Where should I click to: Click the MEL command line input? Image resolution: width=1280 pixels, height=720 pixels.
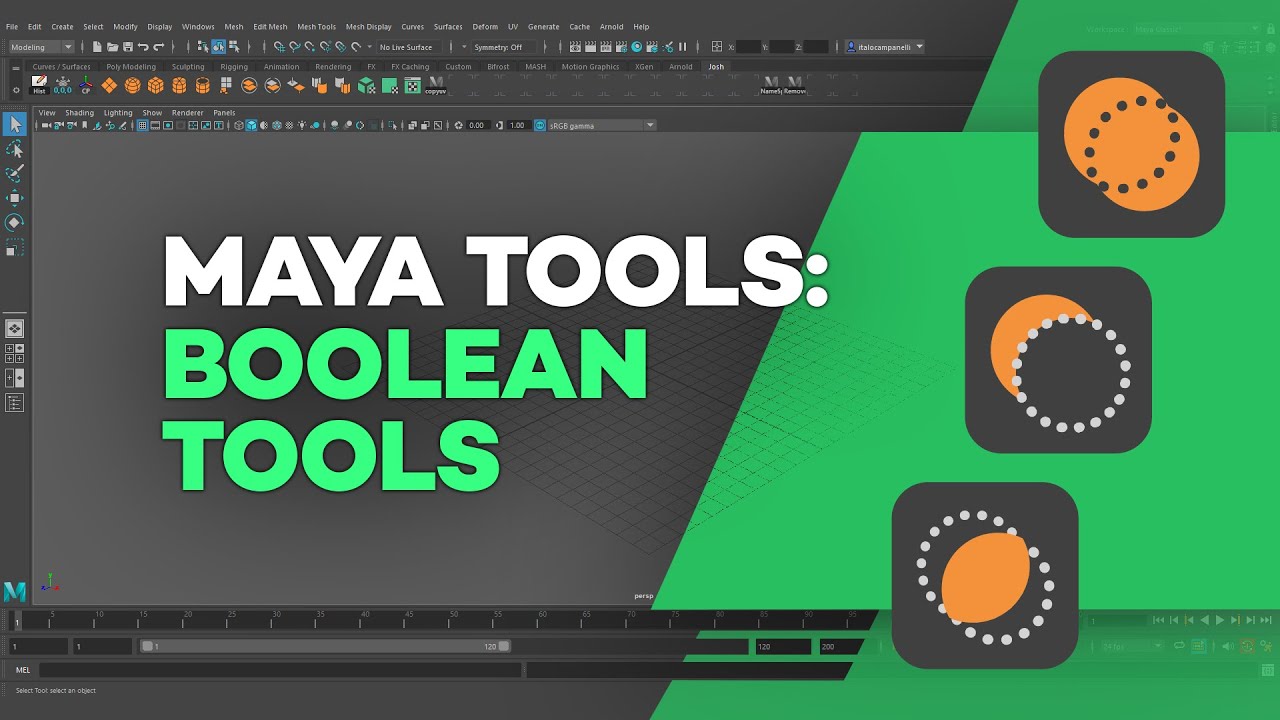click(x=280, y=670)
